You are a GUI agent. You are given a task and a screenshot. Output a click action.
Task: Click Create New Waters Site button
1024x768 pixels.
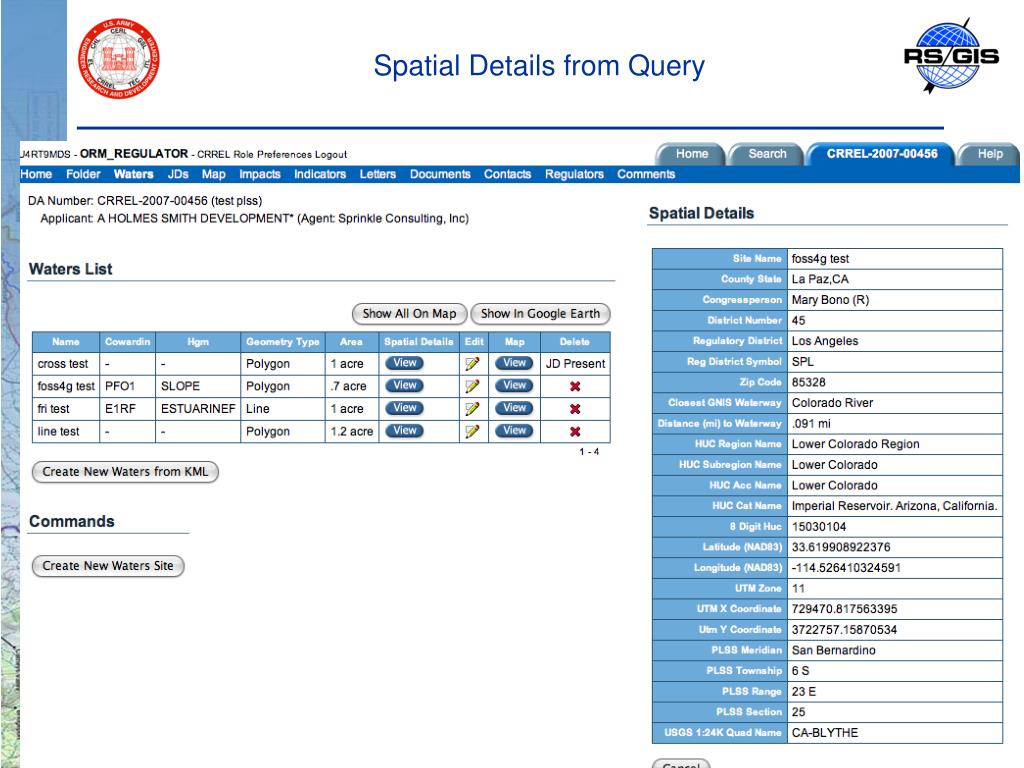(x=108, y=566)
